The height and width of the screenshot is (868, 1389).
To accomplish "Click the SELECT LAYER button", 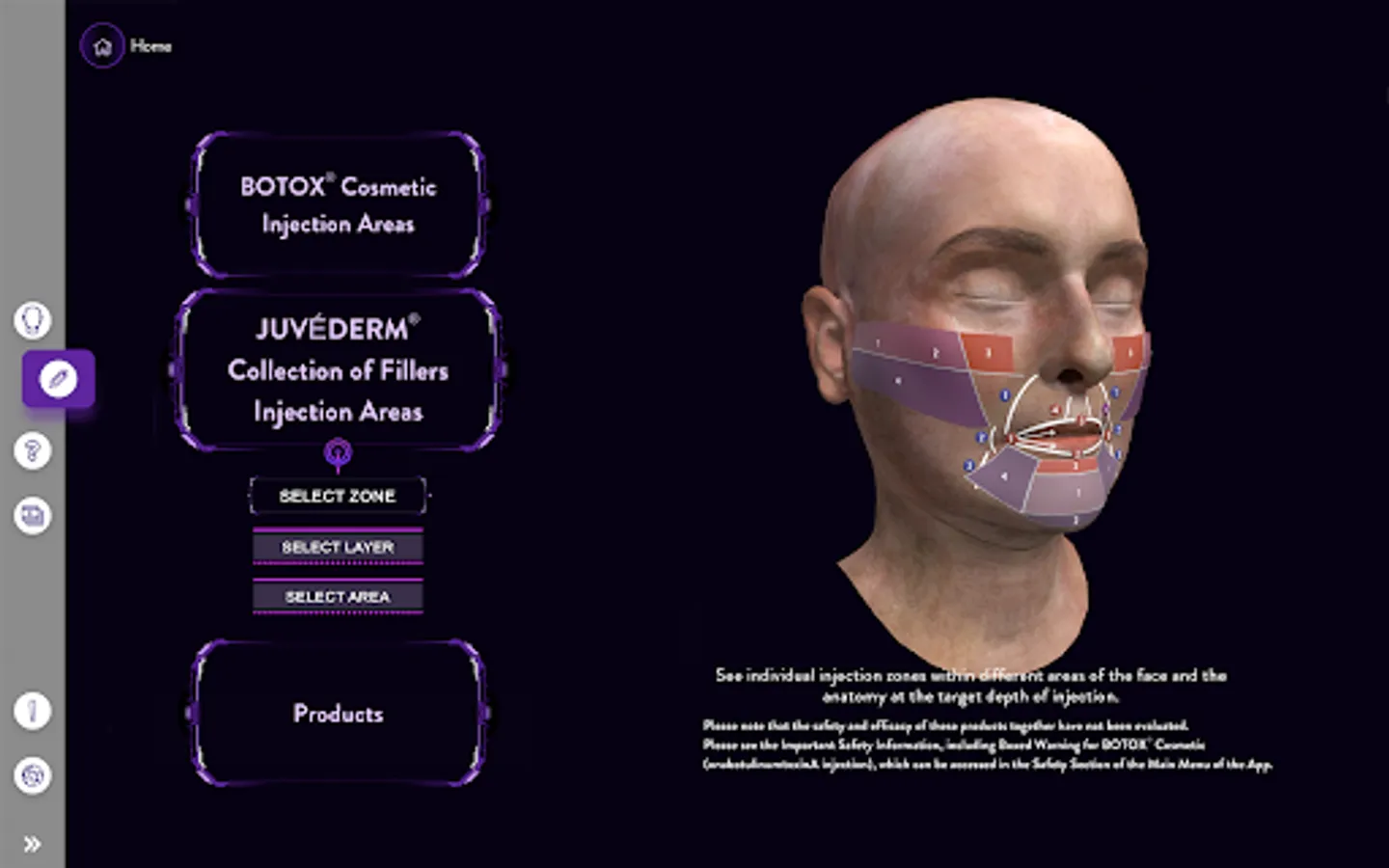I will [x=338, y=547].
